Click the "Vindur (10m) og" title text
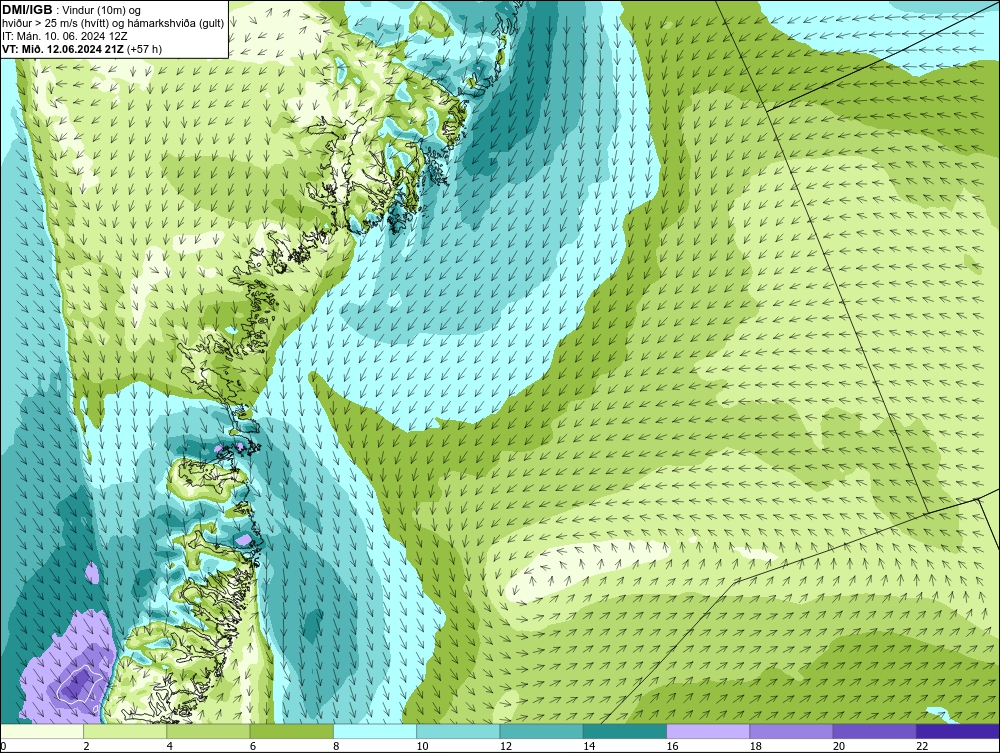1000x753 pixels. pos(102,10)
